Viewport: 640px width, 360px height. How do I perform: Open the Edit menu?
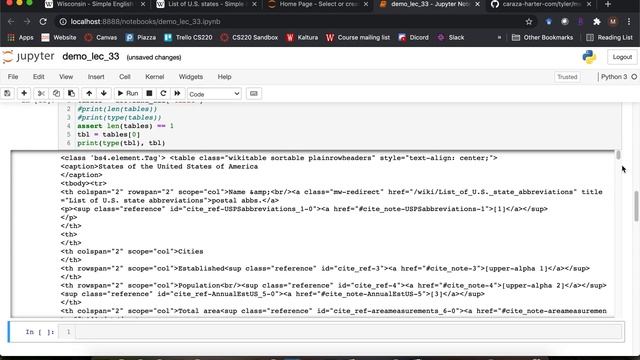[39, 77]
